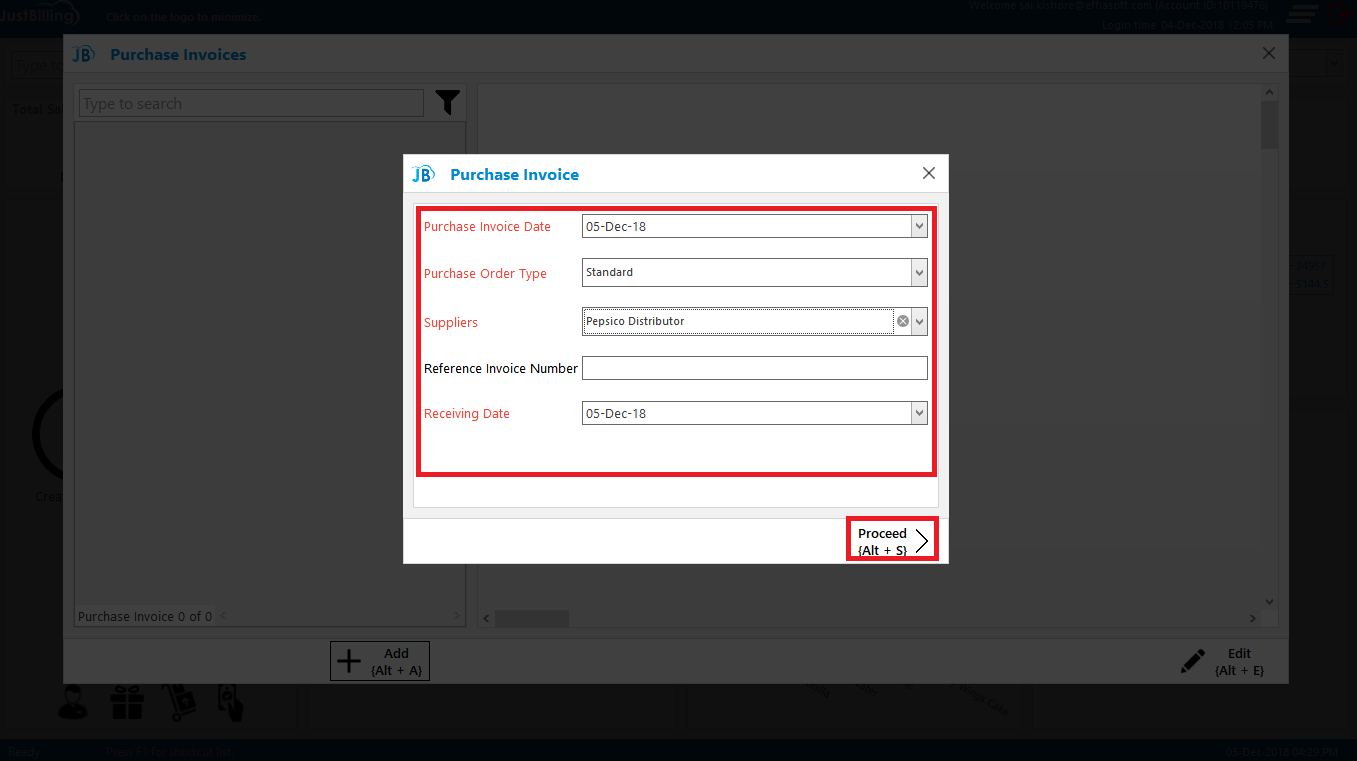Click the 'Ready' status bar text

coord(24,752)
